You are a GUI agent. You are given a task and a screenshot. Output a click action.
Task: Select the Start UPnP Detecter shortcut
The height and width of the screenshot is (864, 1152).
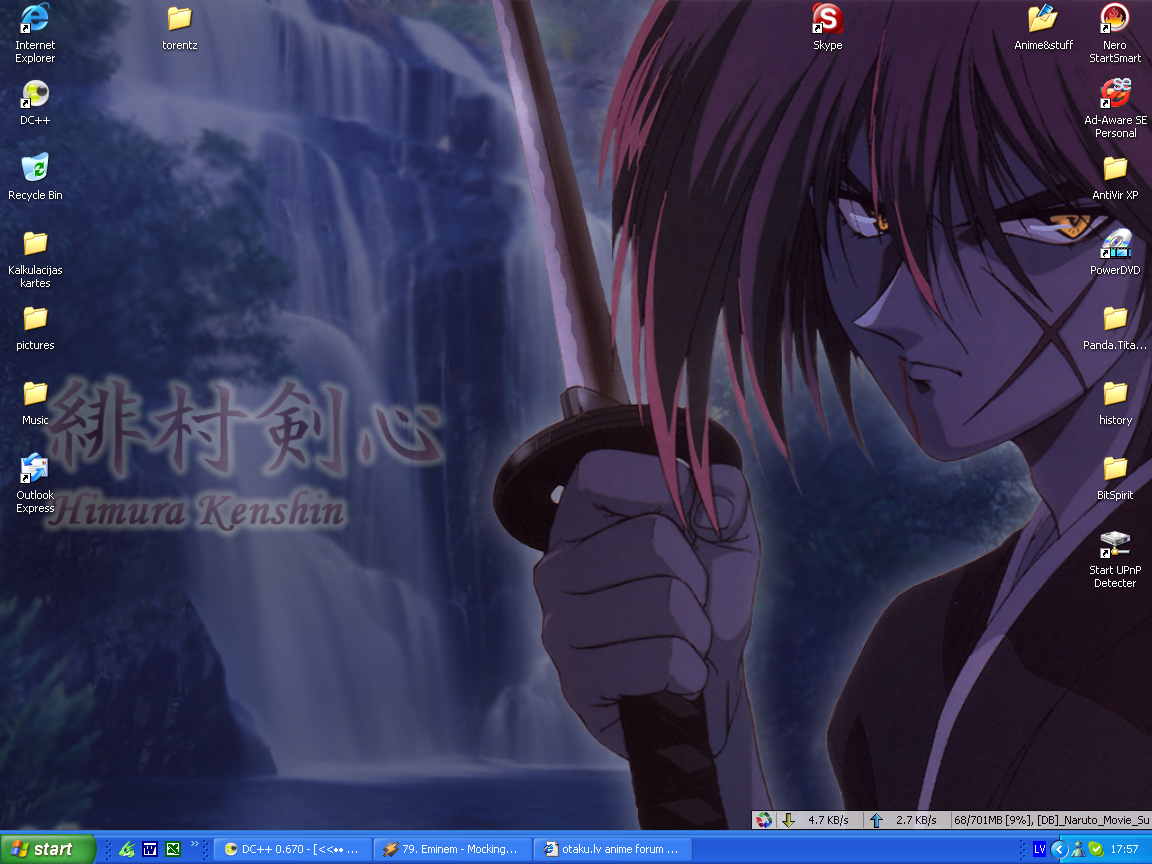click(x=1115, y=558)
